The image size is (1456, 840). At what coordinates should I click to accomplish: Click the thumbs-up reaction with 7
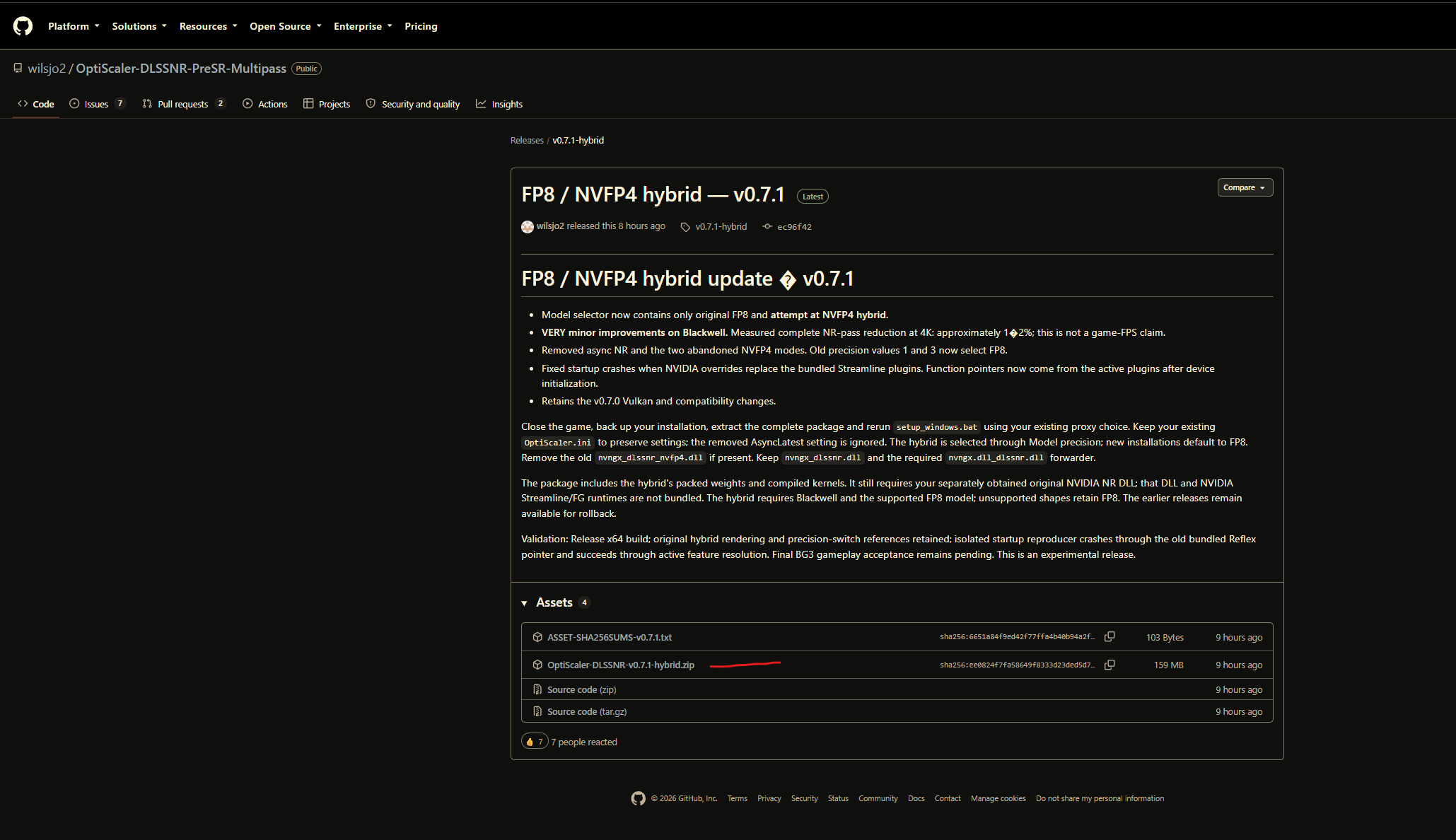coord(535,742)
